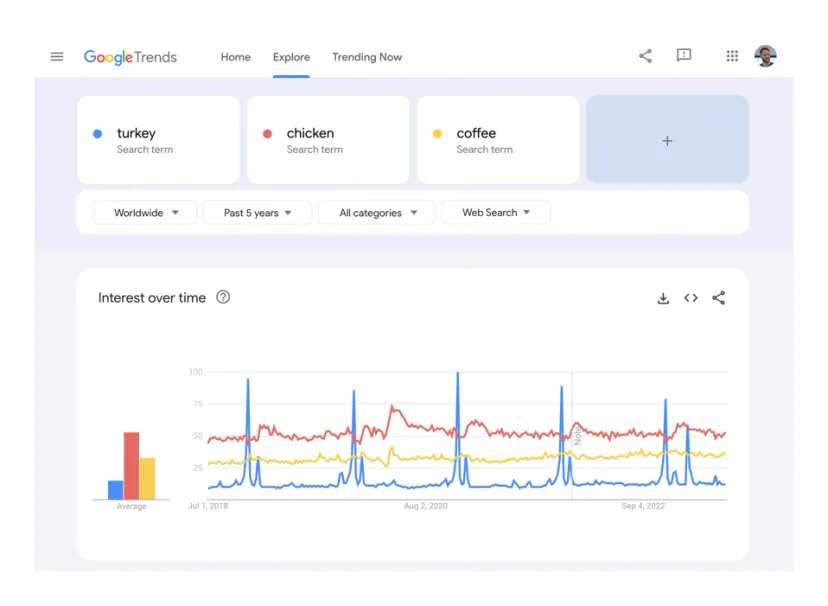Open help for Interest over time
828x606 pixels.
pos(223,297)
